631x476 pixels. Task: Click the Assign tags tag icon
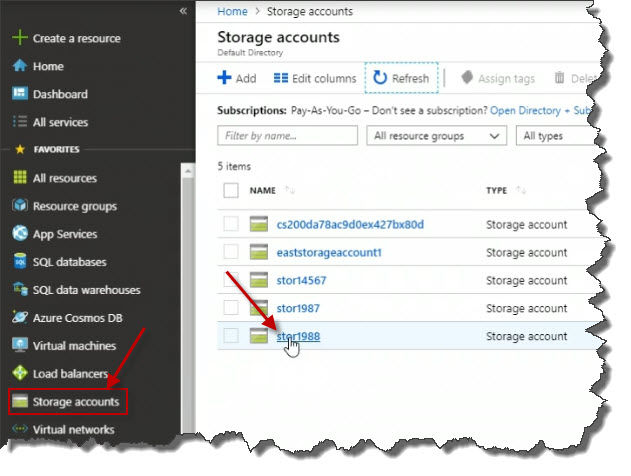point(467,77)
